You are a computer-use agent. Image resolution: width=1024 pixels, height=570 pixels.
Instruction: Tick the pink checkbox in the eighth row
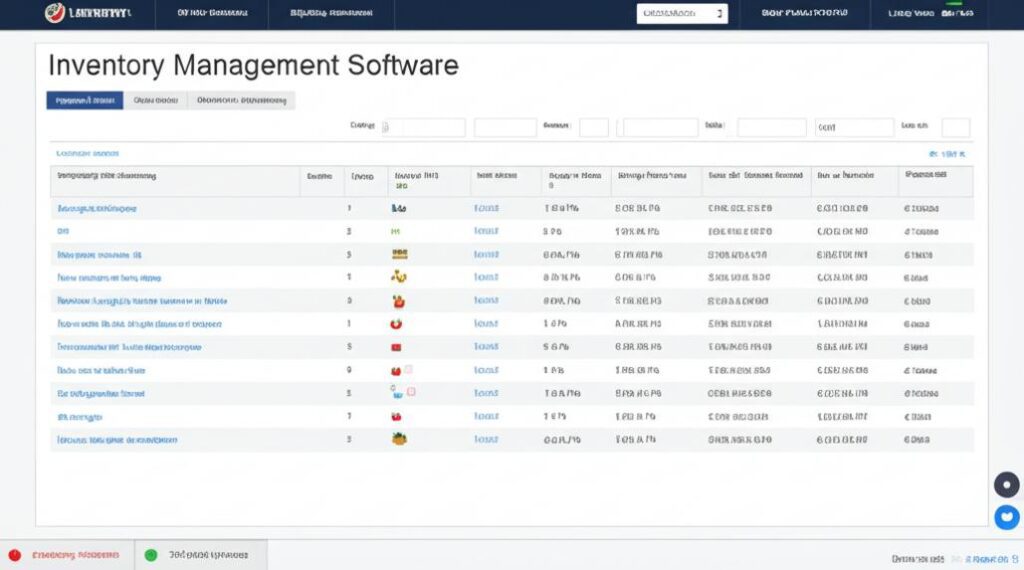pyautogui.click(x=409, y=370)
